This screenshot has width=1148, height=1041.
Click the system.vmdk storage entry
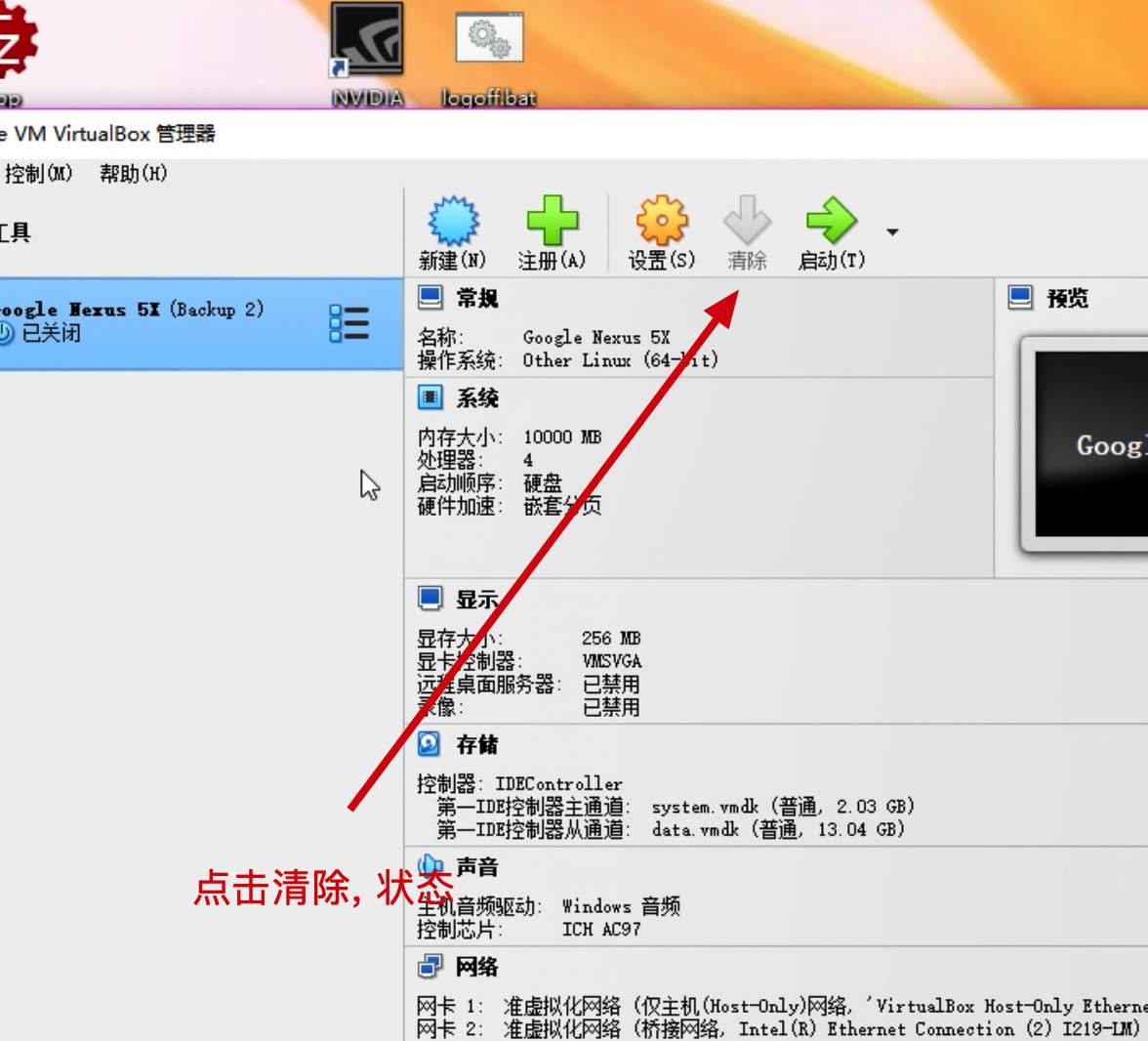(x=783, y=807)
